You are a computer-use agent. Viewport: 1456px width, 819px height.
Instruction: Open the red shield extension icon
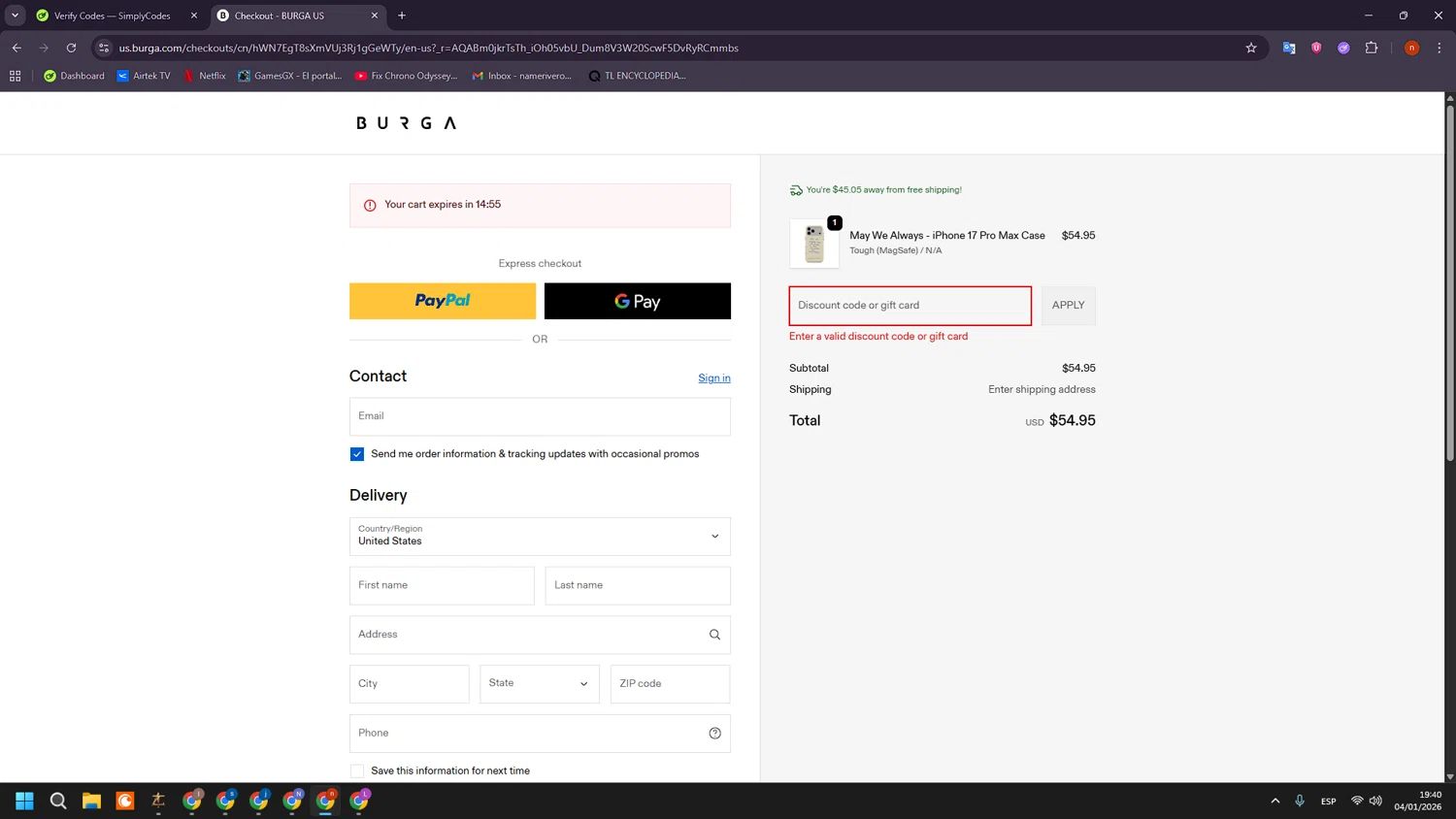pos(1316,48)
